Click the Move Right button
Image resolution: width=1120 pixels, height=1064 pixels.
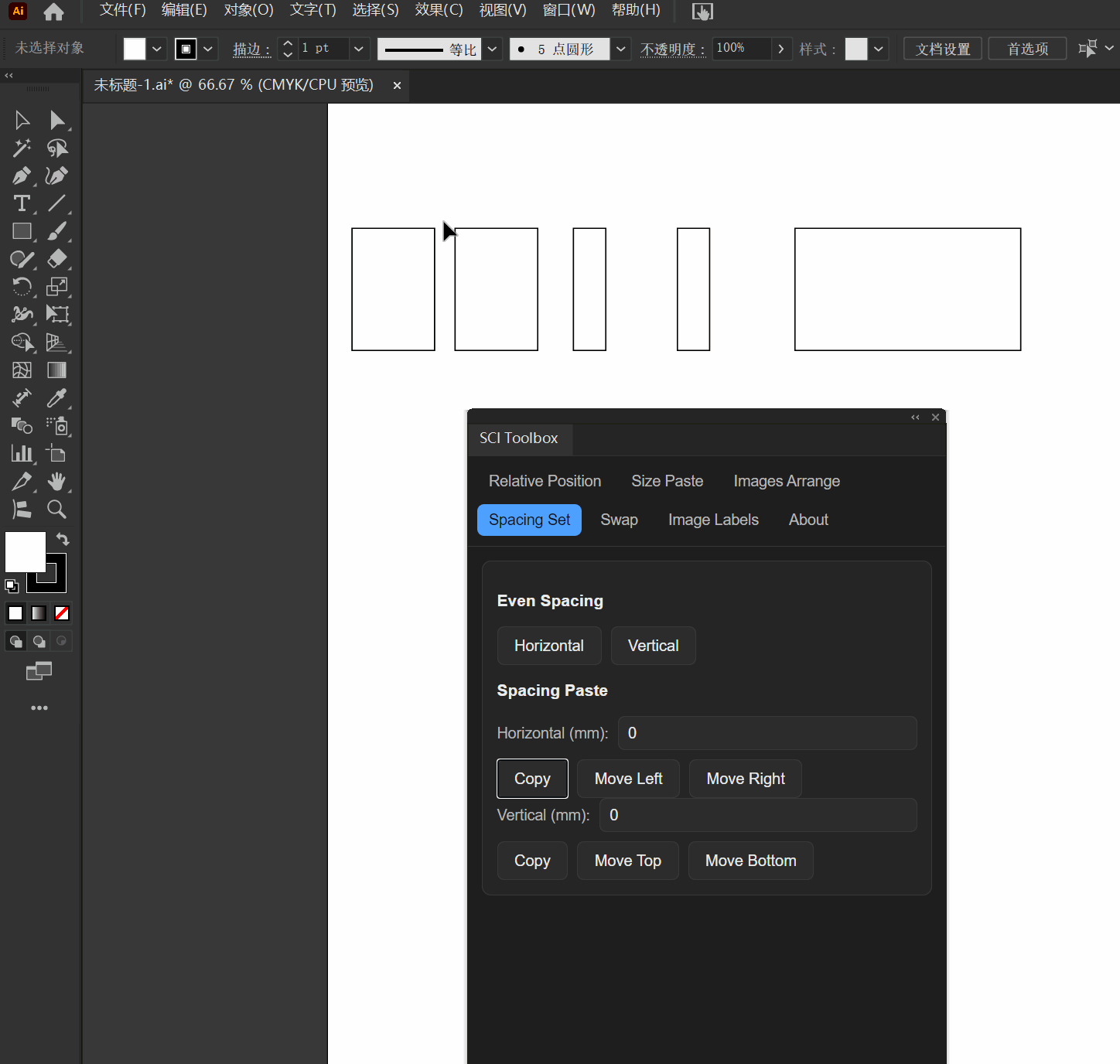click(x=746, y=779)
